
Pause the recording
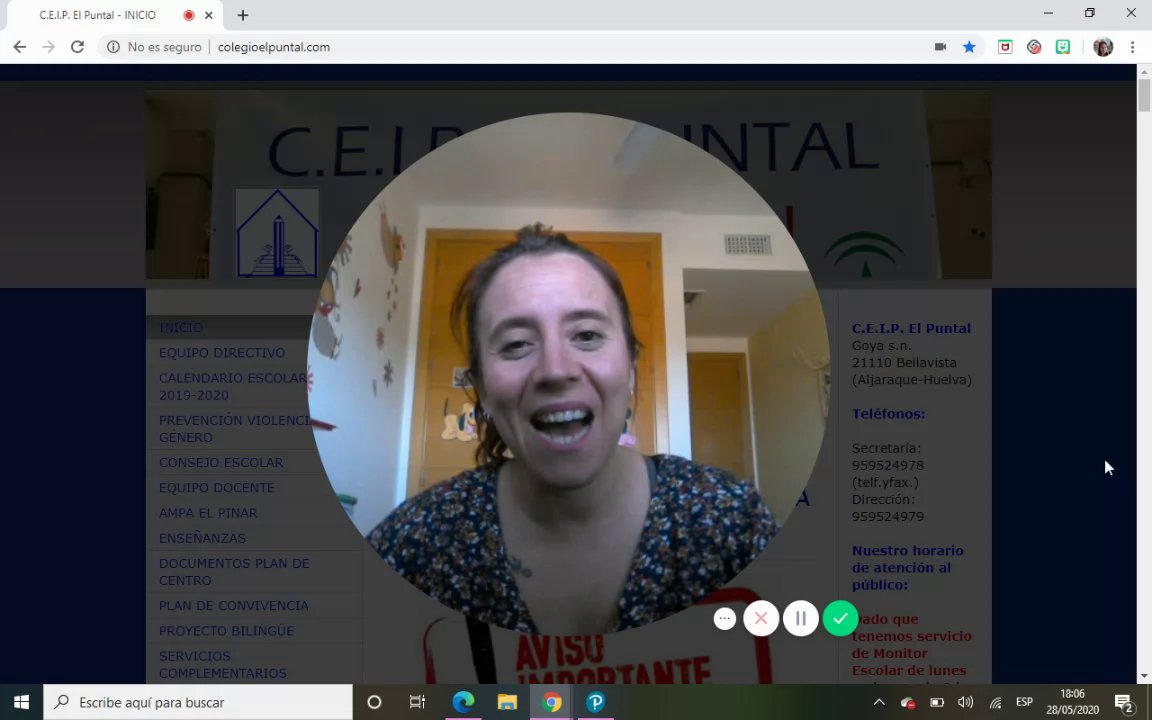tap(801, 619)
